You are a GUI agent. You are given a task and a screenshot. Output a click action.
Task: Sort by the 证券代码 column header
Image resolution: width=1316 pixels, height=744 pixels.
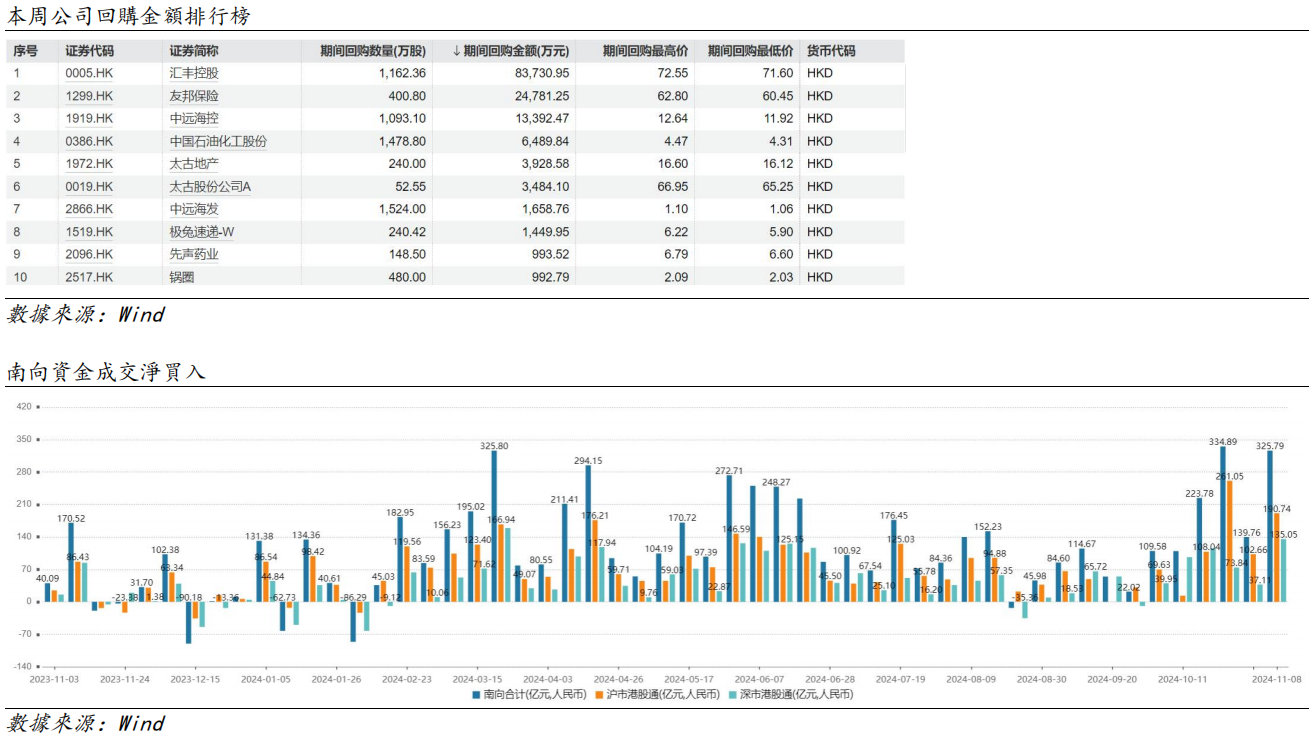pyautogui.click(x=90, y=51)
